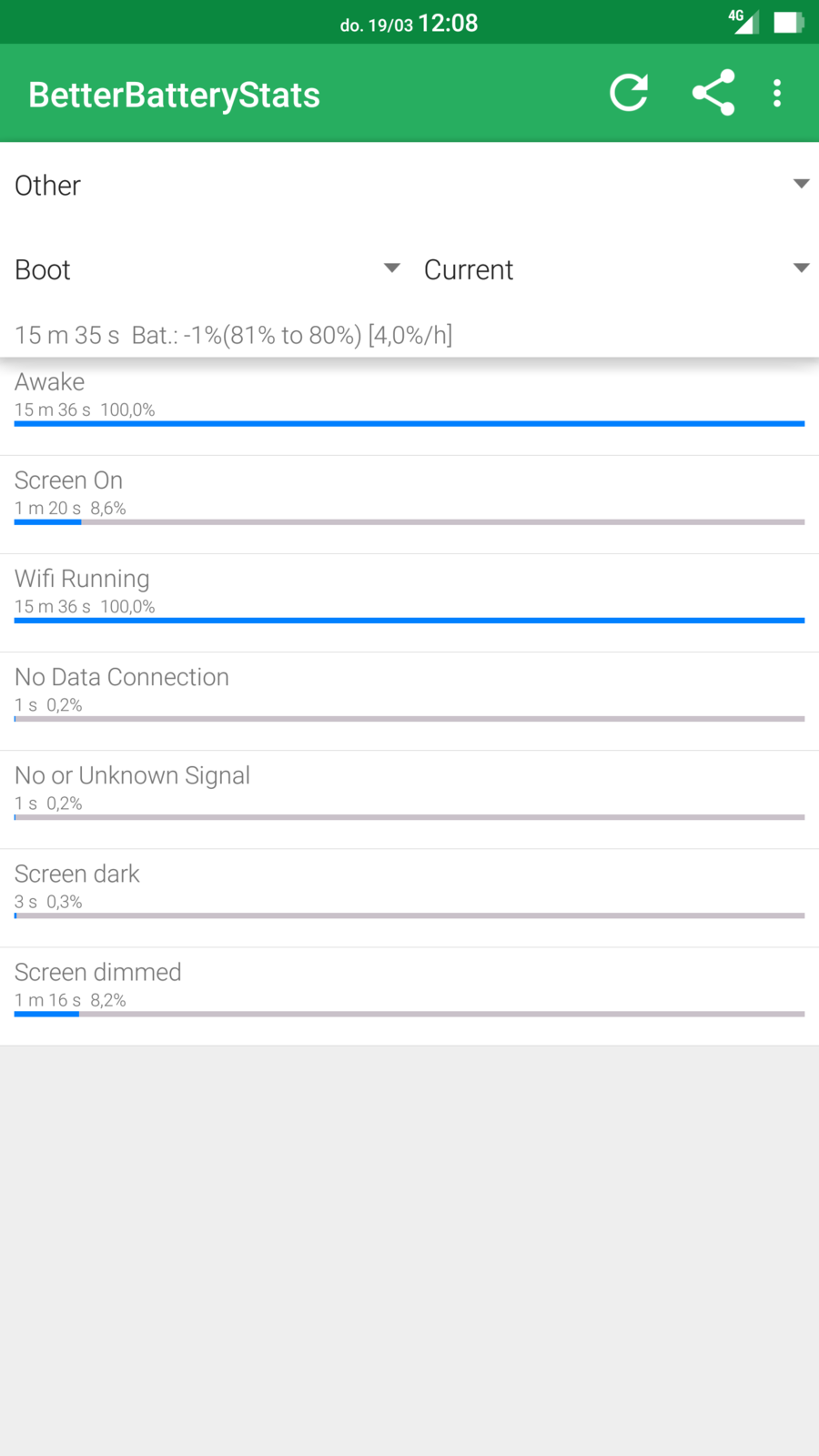Tap the refresh stats icon

(x=629, y=93)
